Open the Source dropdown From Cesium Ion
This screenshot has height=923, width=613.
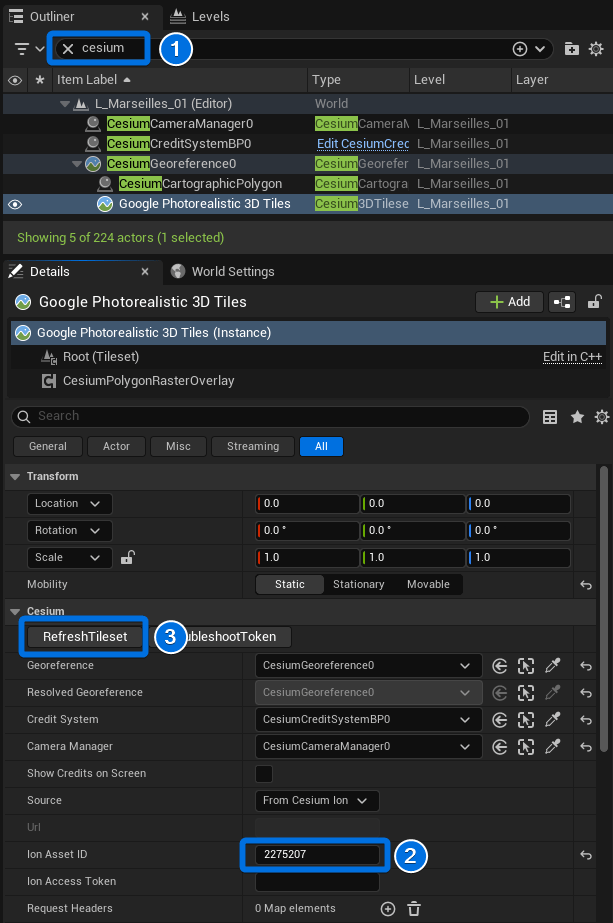point(318,800)
